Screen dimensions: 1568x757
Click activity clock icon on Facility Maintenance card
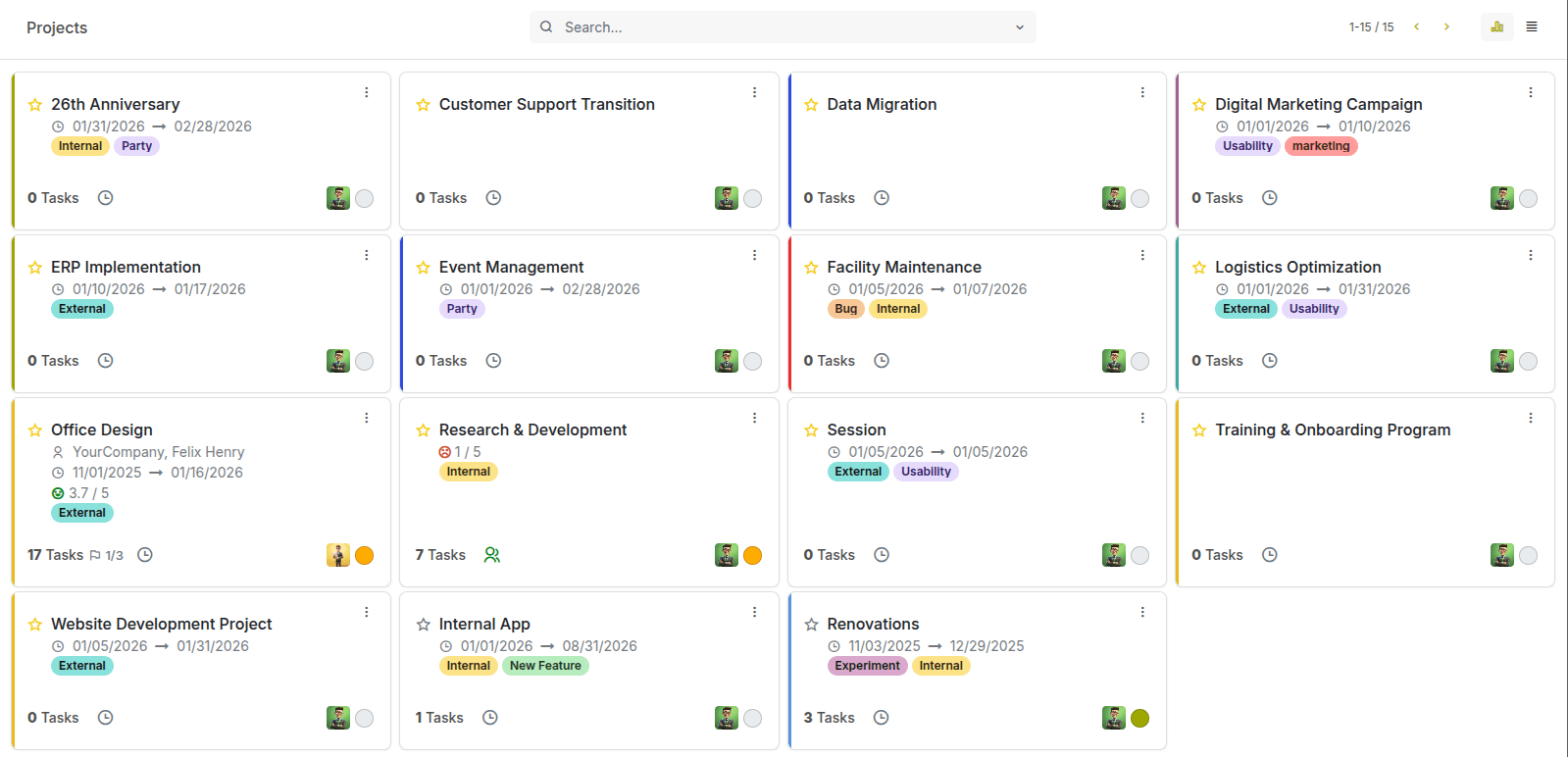click(882, 361)
